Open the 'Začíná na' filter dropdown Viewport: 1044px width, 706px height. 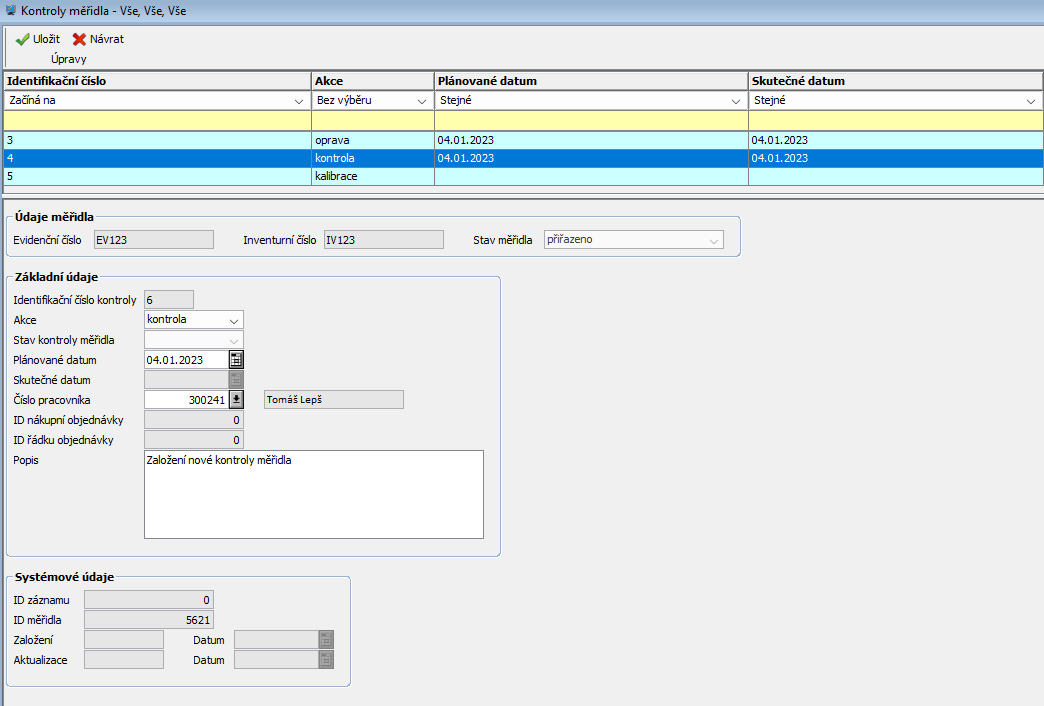click(299, 101)
